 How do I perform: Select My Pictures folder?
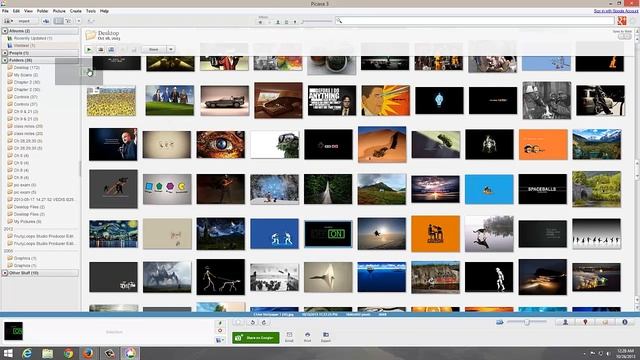(27, 222)
